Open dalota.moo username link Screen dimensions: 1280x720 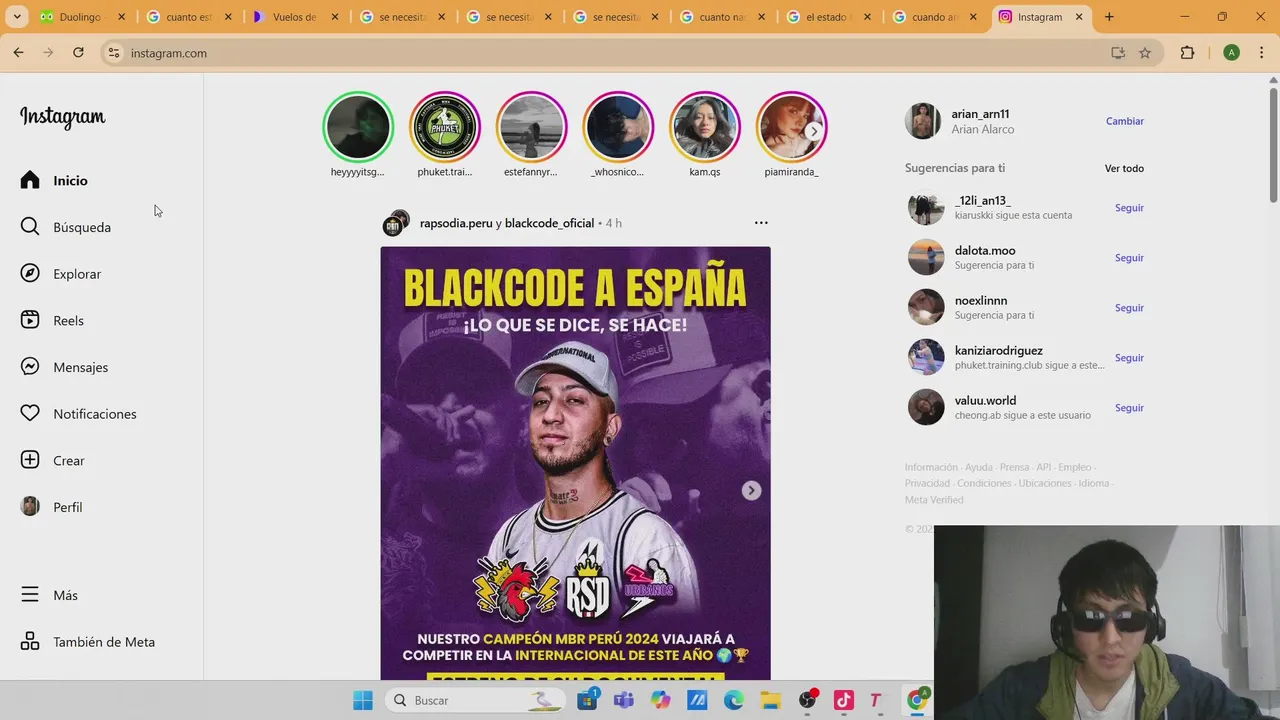(x=985, y=250)
